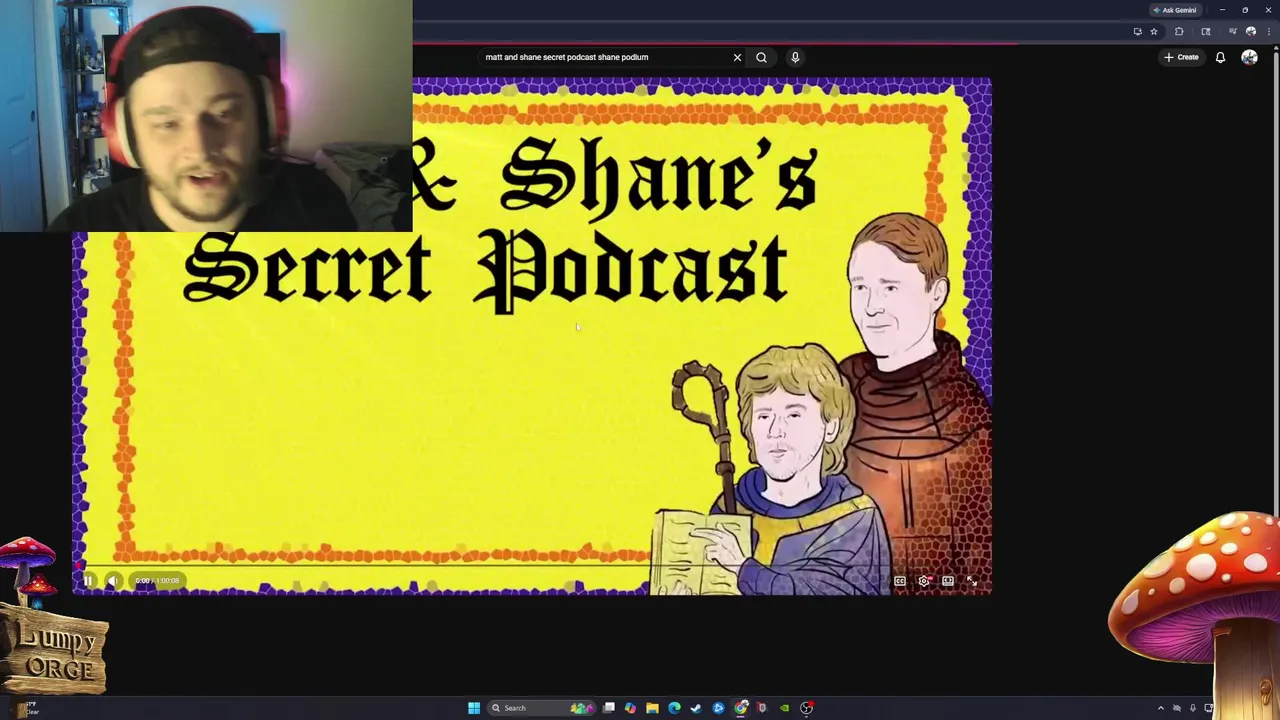Open File Explorer from the taskbar
This screenshot has height=720, width=1280.
(x=652, y=708)
